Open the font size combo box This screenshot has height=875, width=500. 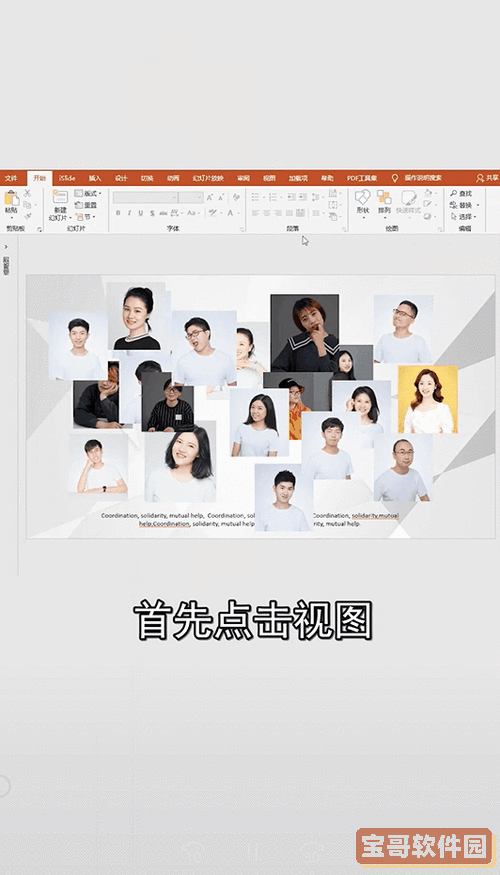(x=191, y=197)
